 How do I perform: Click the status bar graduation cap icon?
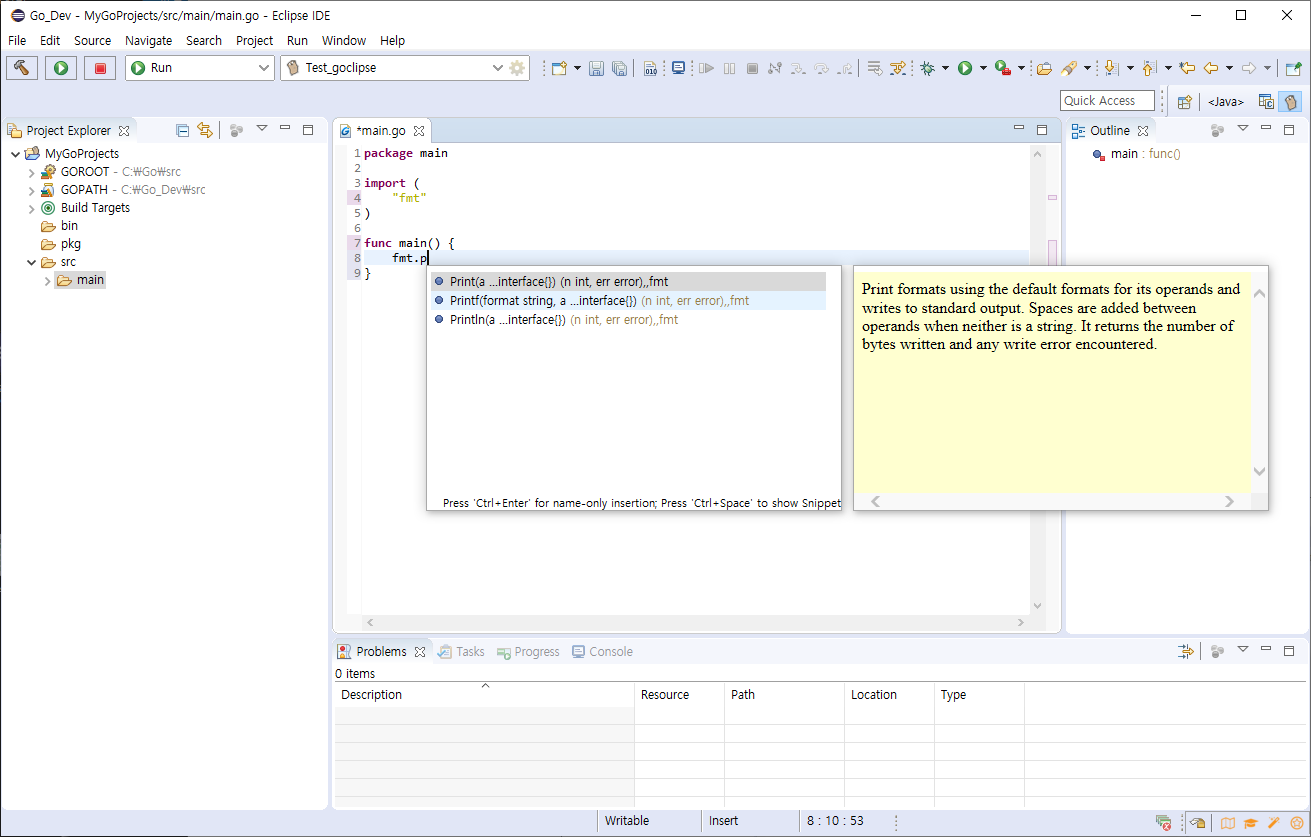[1250, 822]
